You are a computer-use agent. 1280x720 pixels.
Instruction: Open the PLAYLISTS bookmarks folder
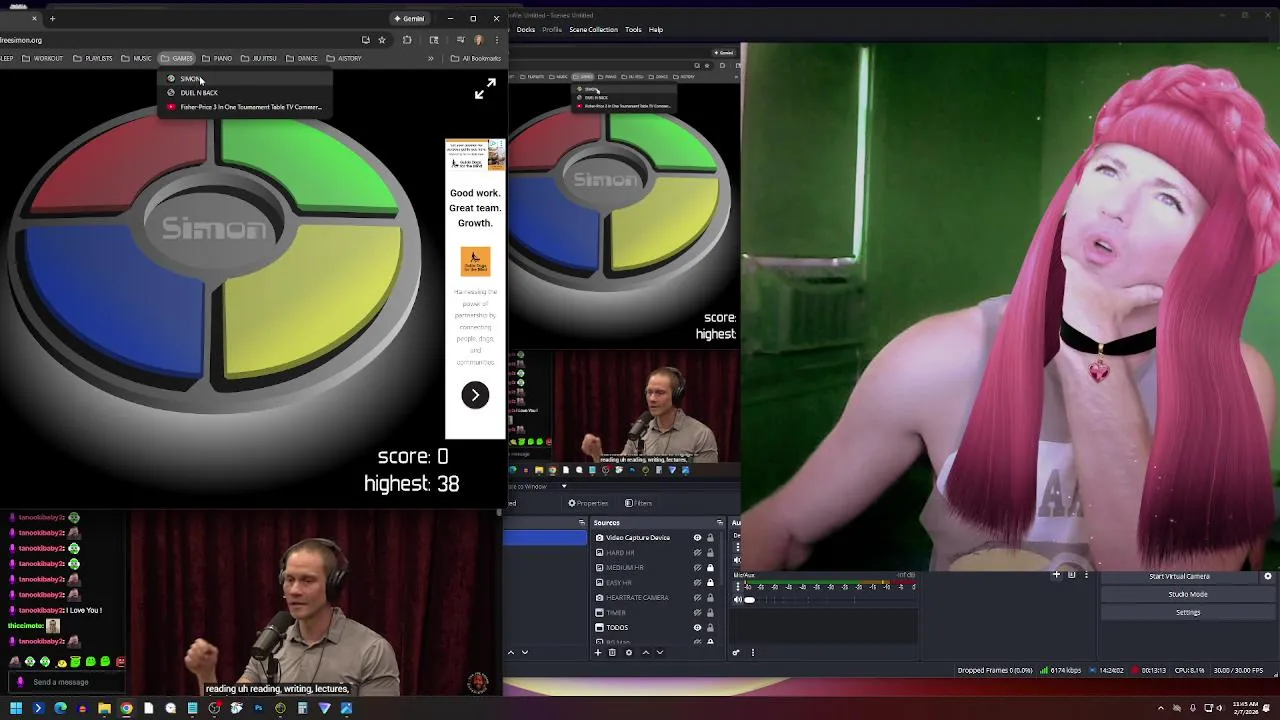click(x=93, y=58)
